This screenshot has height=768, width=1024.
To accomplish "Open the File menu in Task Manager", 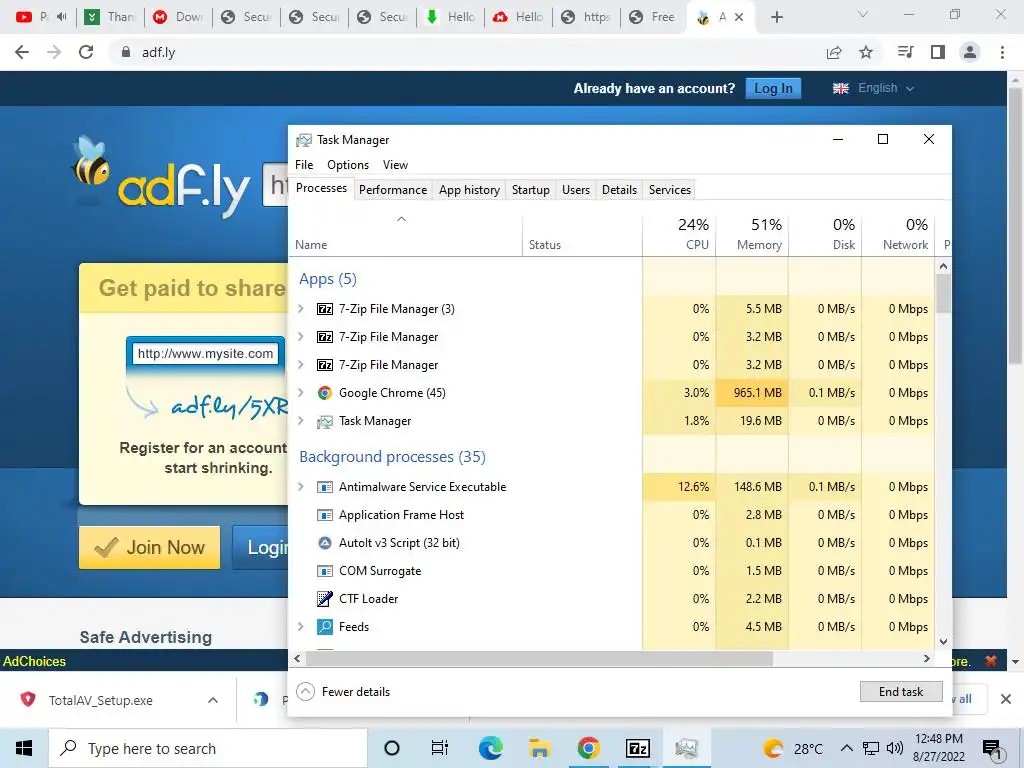I will (304, 165).
